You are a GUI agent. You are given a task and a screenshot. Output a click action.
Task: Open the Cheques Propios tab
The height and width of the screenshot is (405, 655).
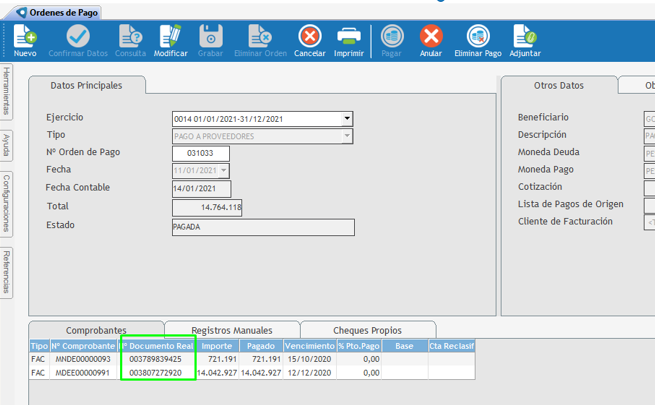(x=369, y=330)
